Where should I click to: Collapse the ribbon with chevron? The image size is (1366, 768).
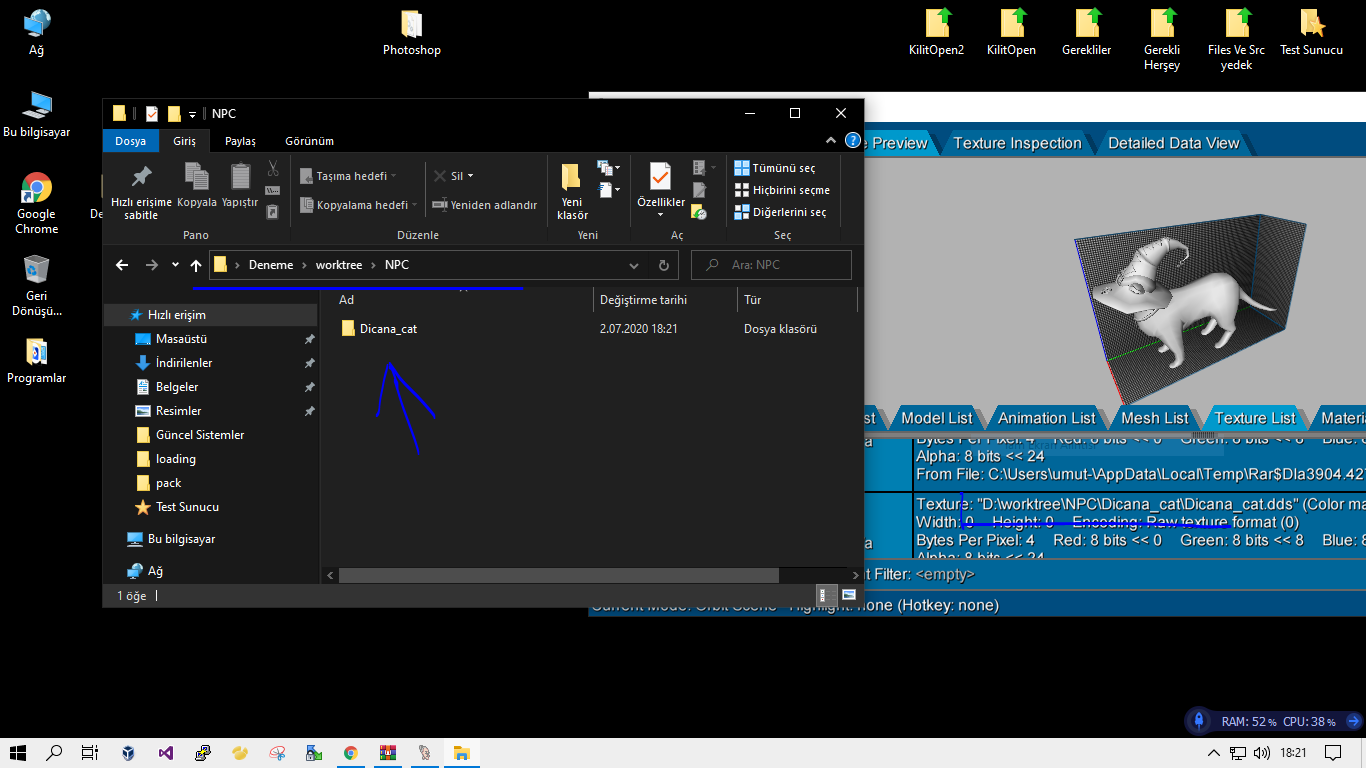click(831, 141)
